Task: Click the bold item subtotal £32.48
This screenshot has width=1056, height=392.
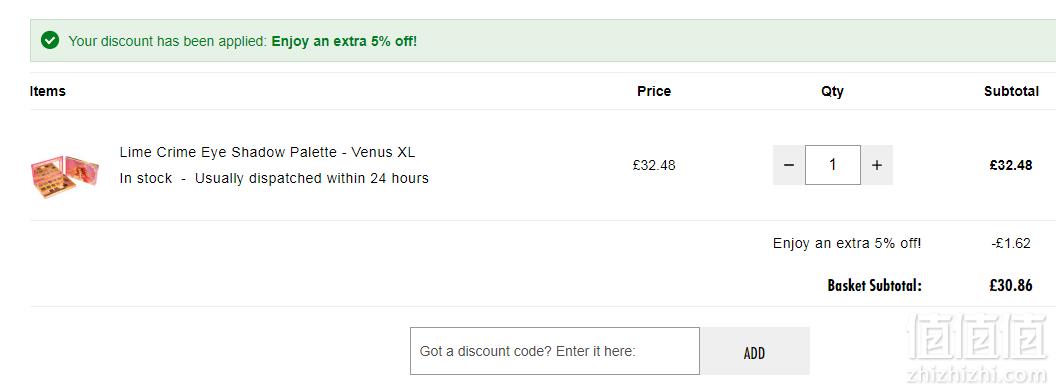Action: pyautogui.click(x=1011, y=165)
